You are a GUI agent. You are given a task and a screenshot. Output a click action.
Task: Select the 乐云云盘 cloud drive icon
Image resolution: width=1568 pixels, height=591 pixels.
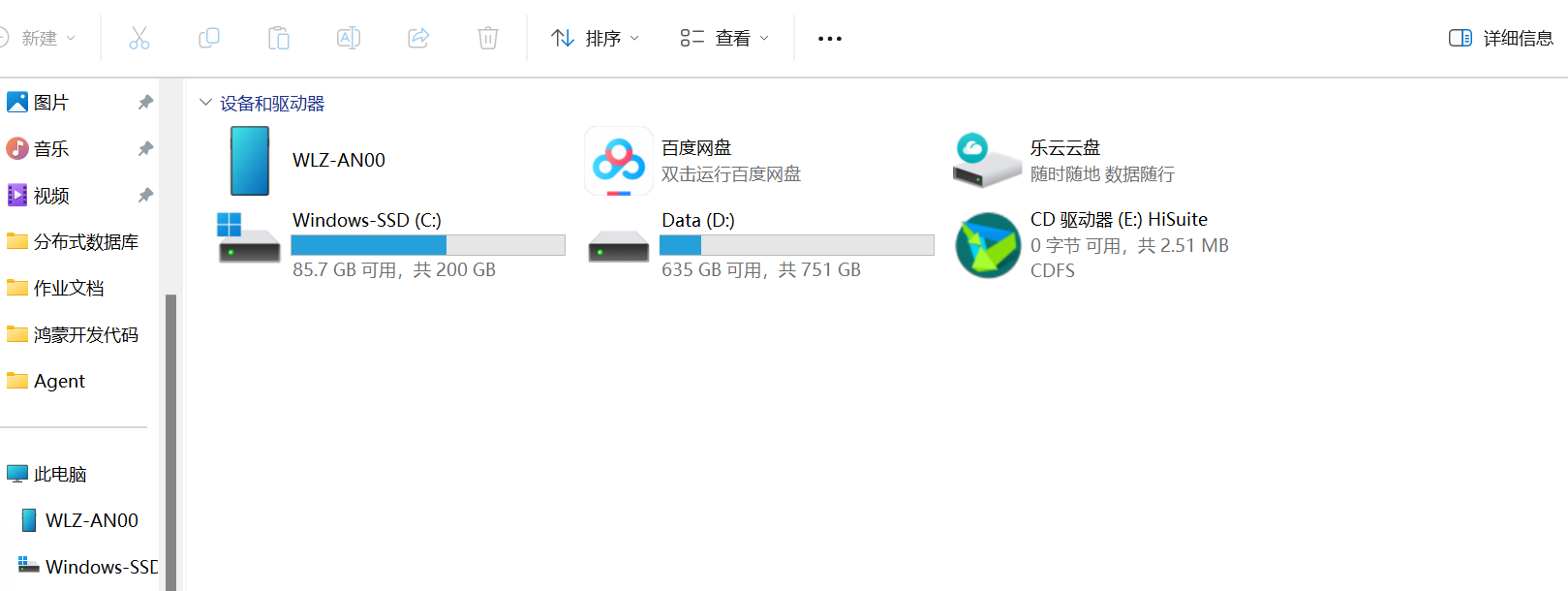click(x=987, y=161)
